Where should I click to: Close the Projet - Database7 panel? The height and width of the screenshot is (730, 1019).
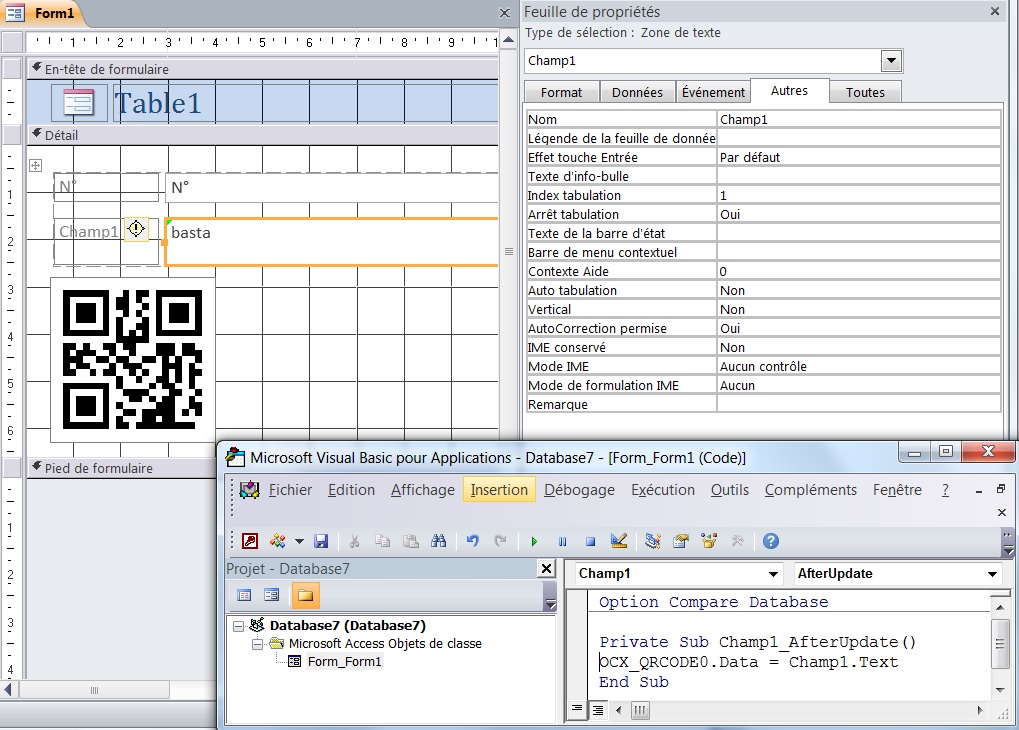click(547, 569)
